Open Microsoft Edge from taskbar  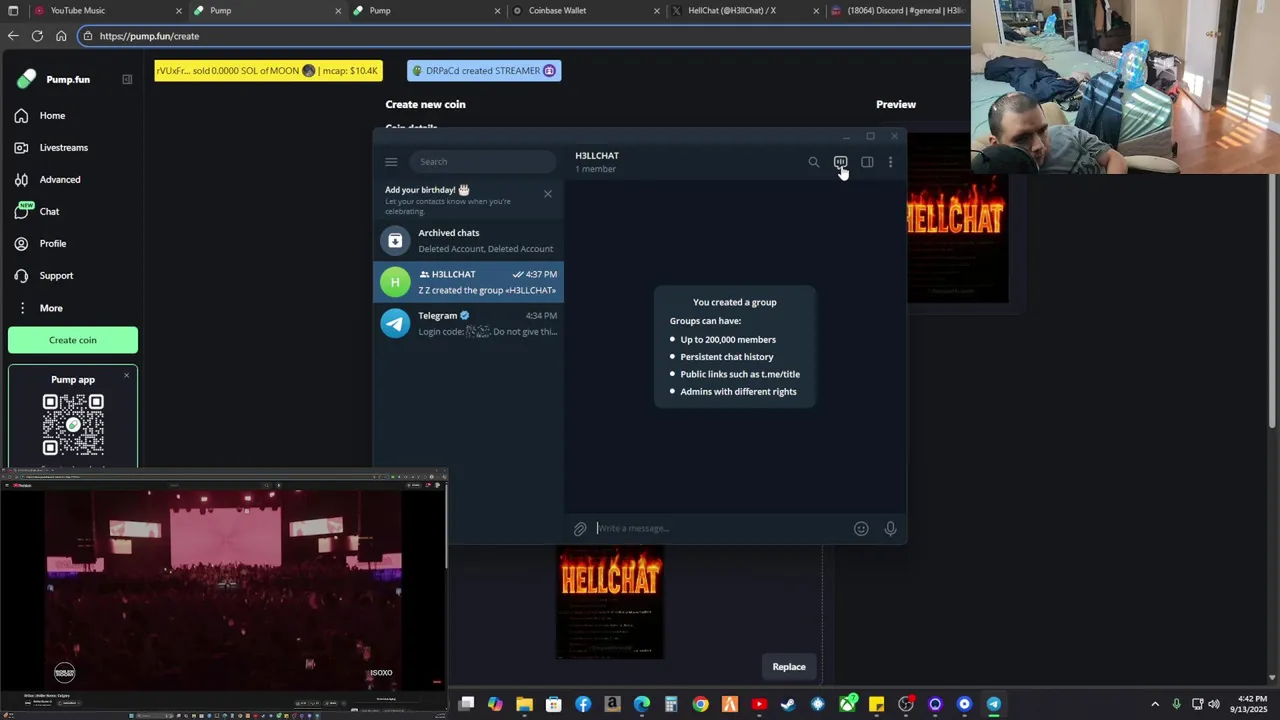click(x=641, y=704)
